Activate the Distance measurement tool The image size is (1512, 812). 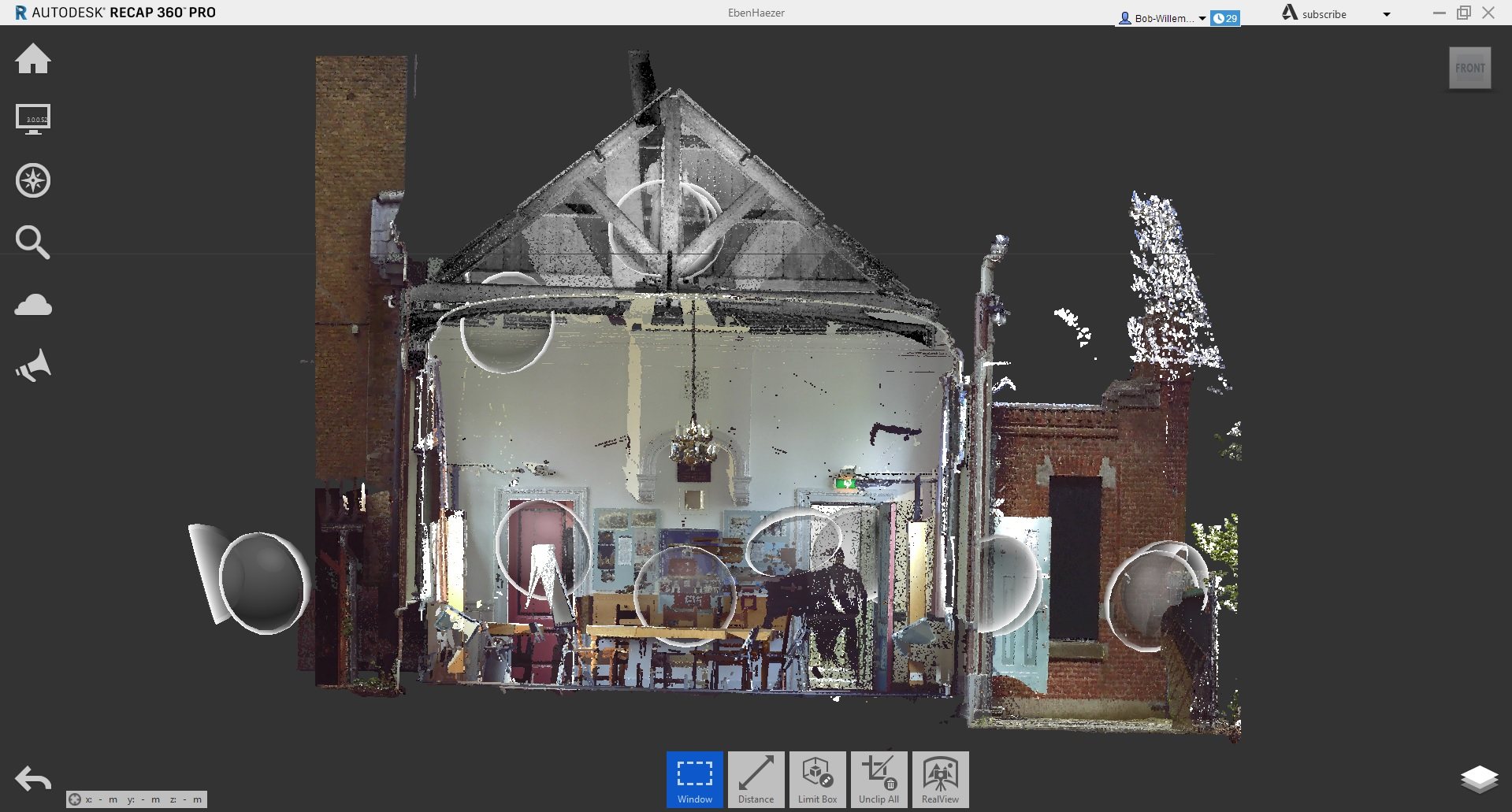[756, 779]
